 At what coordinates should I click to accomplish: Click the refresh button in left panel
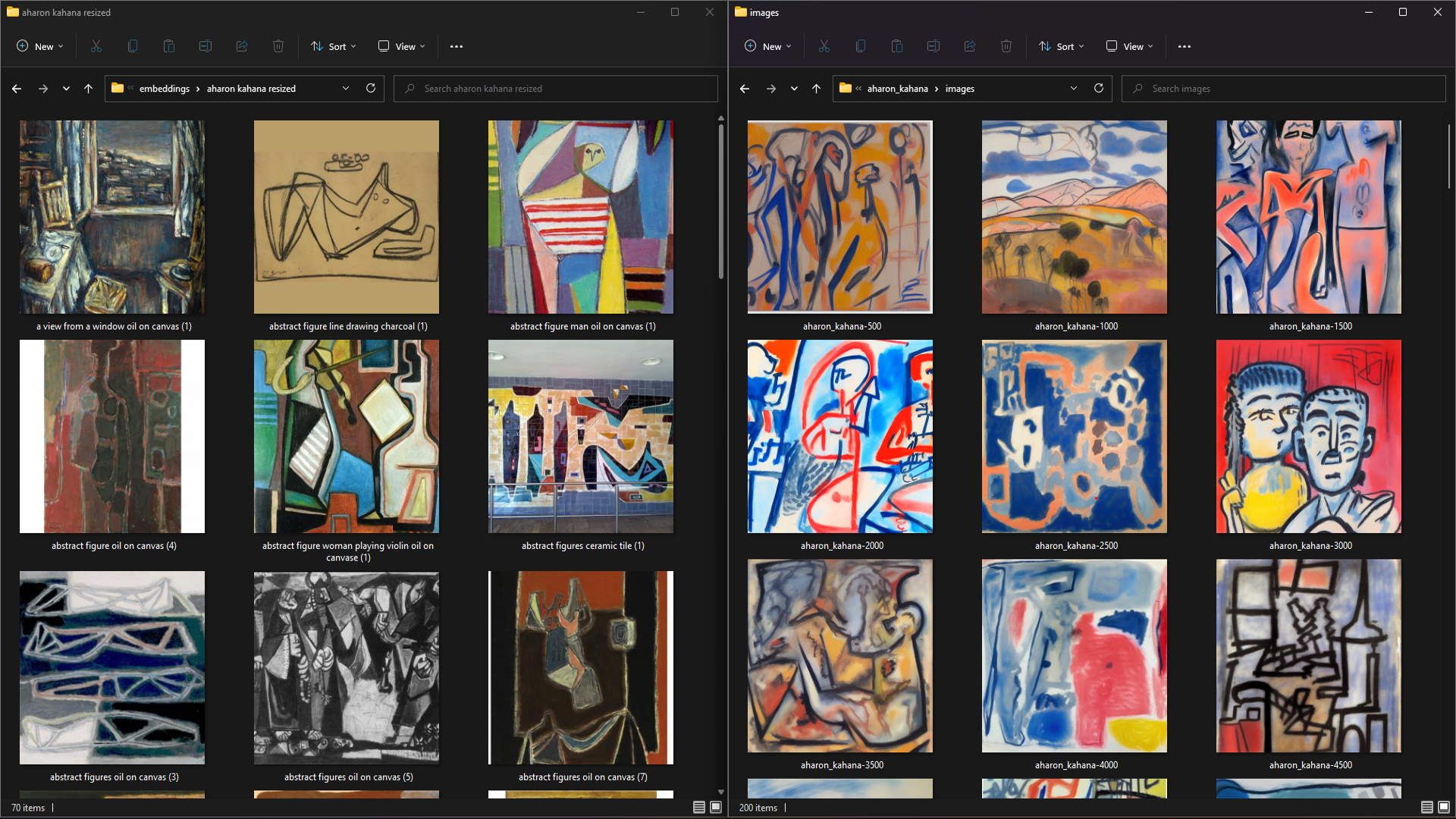tap(369, 89)
